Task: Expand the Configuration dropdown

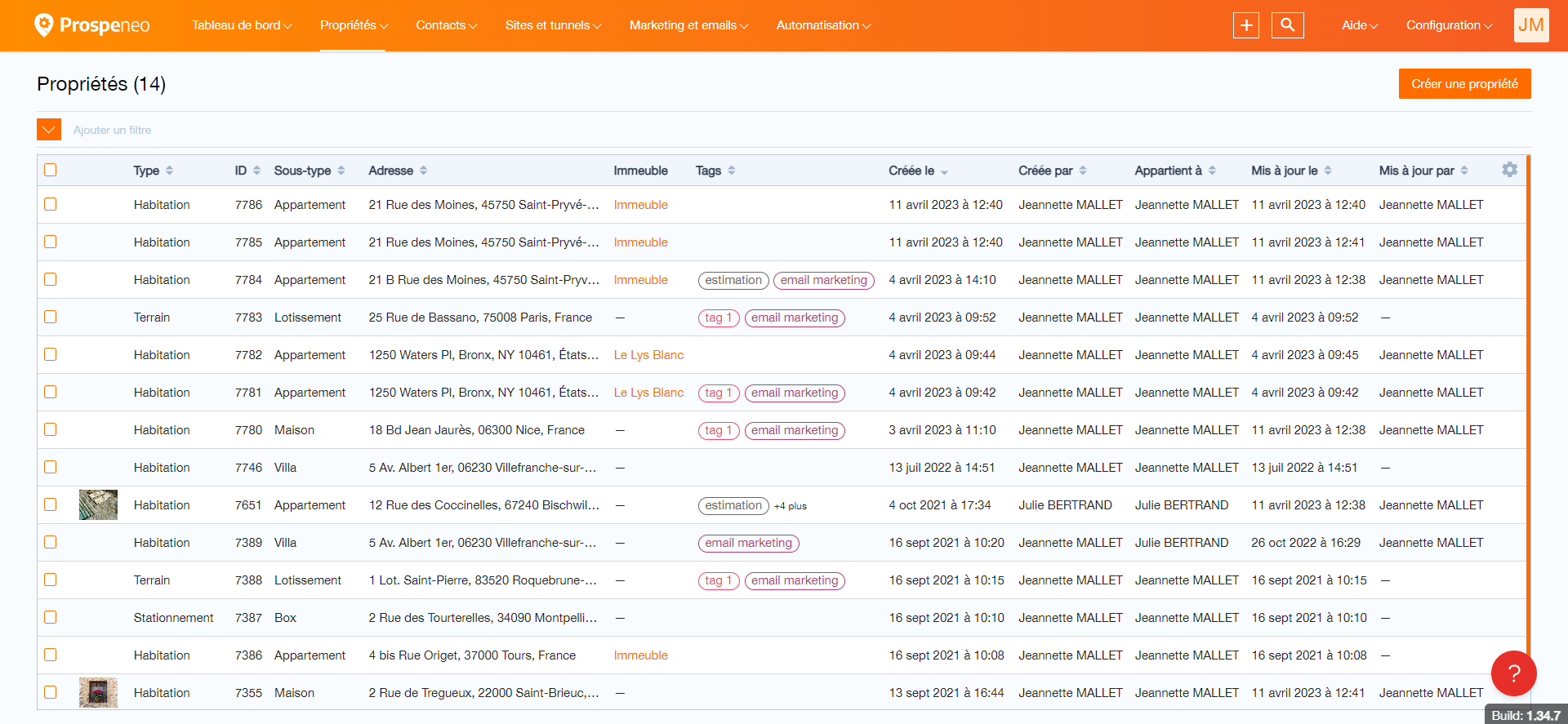Action: 1449,25
